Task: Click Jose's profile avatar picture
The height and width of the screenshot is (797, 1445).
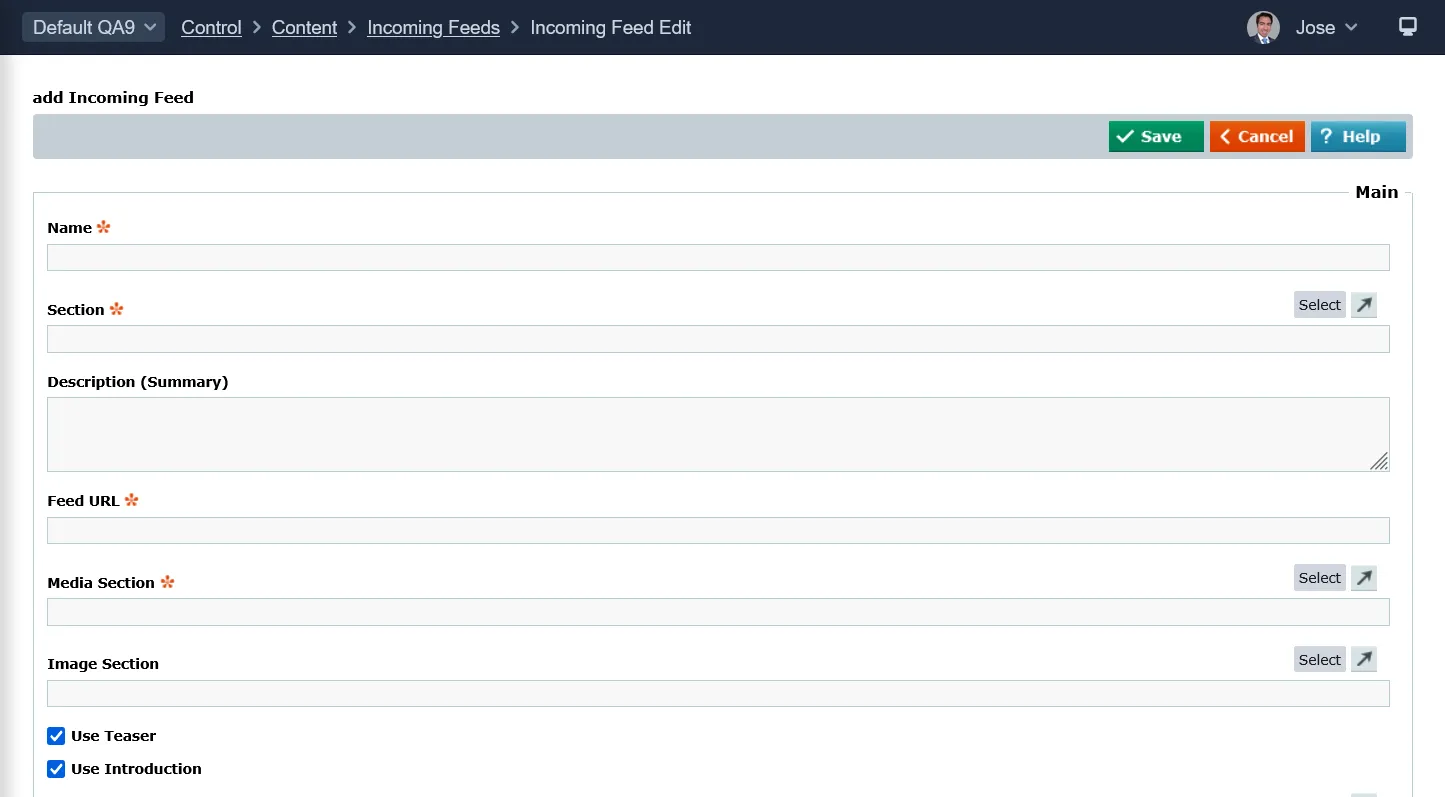Action: pyautogui.click(x=1263, y=27)
